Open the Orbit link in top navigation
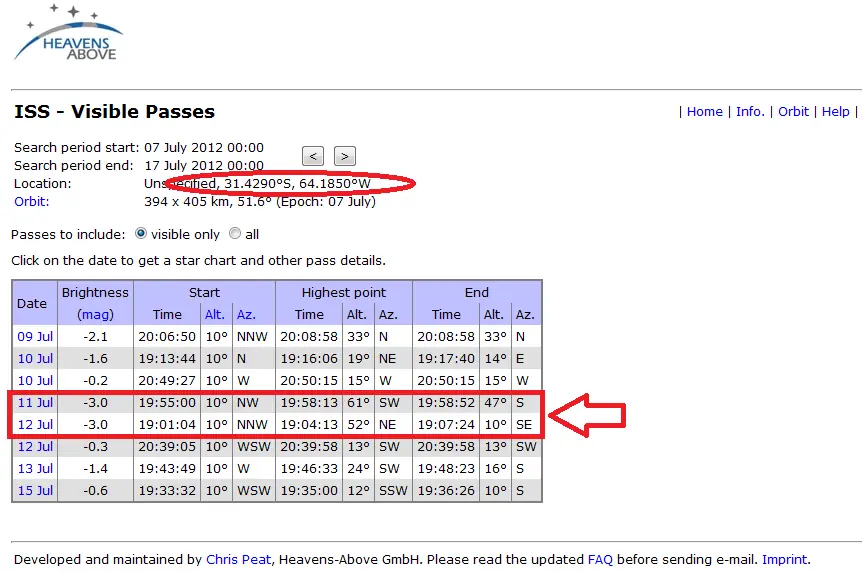 tap(793, 112)
